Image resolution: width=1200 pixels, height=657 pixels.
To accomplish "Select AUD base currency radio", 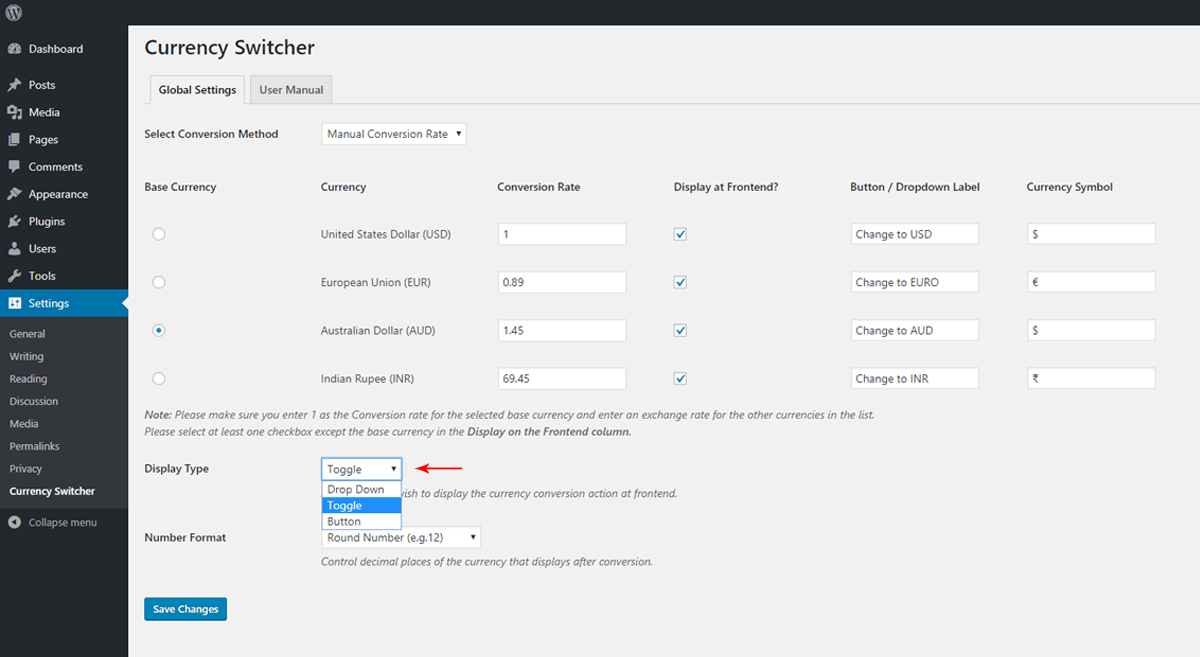I will (159, 330).
